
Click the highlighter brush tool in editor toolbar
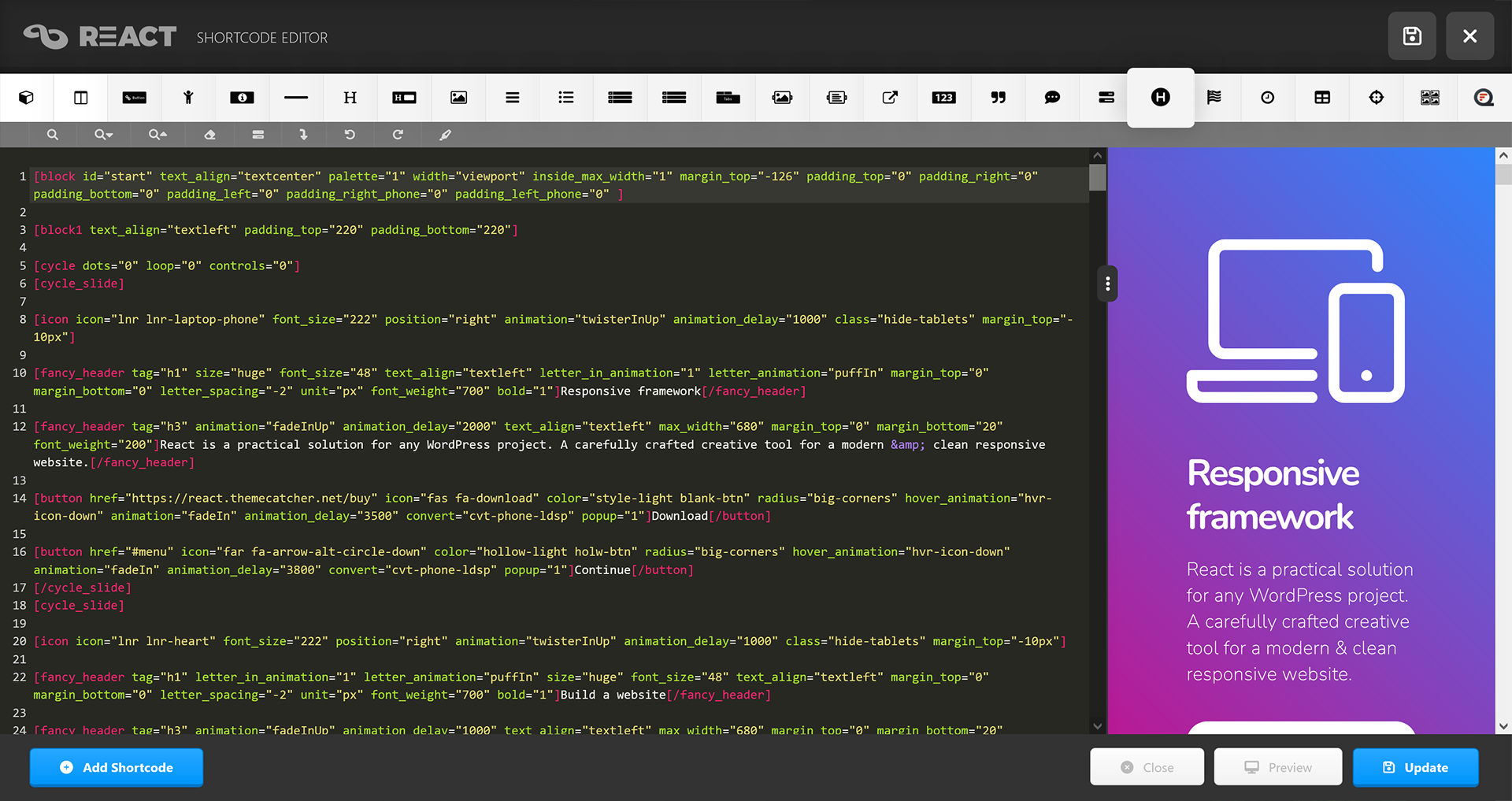445,135
